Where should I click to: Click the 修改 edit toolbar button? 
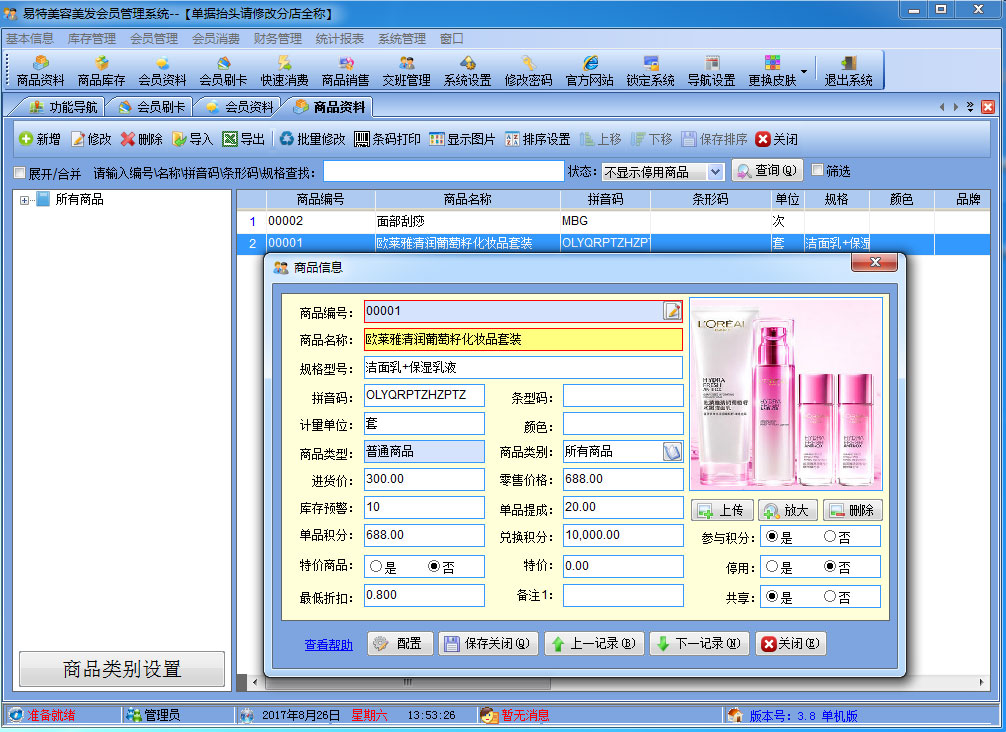[x=91, y=139]
